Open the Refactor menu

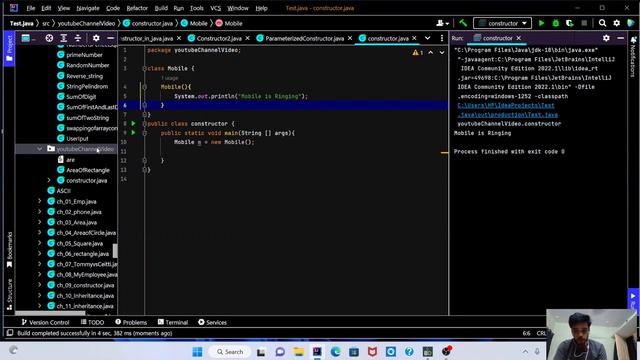click(x=137, y=8)
